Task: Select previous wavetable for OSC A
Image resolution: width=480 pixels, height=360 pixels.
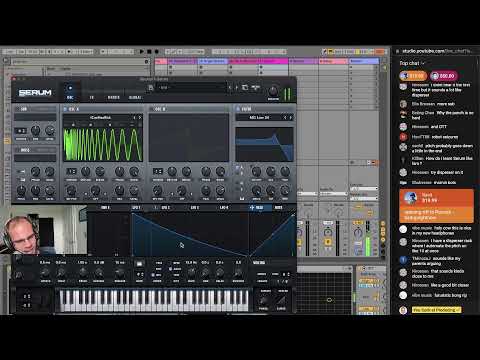Action: 135,117
